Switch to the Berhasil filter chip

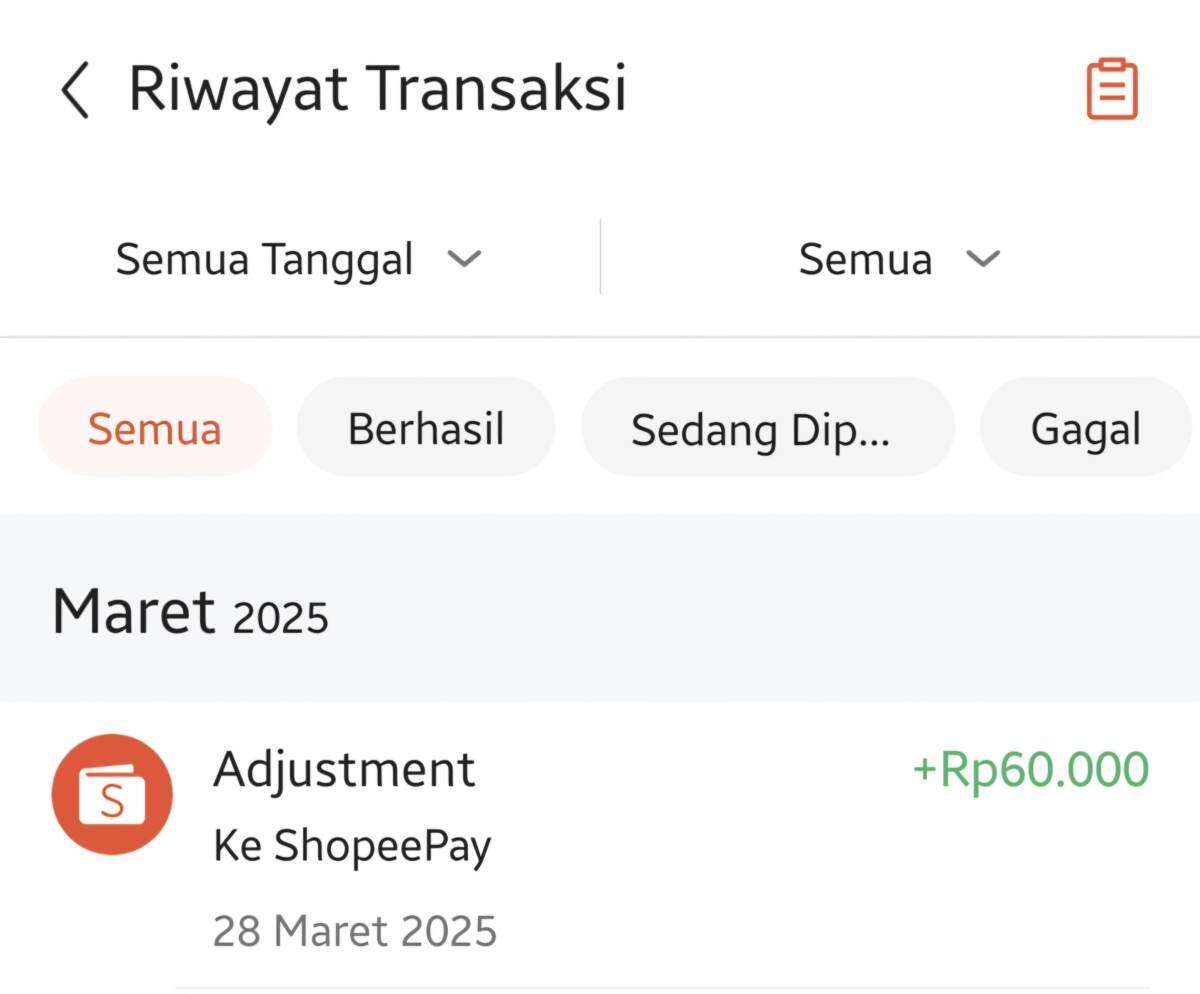pos(426,428)
